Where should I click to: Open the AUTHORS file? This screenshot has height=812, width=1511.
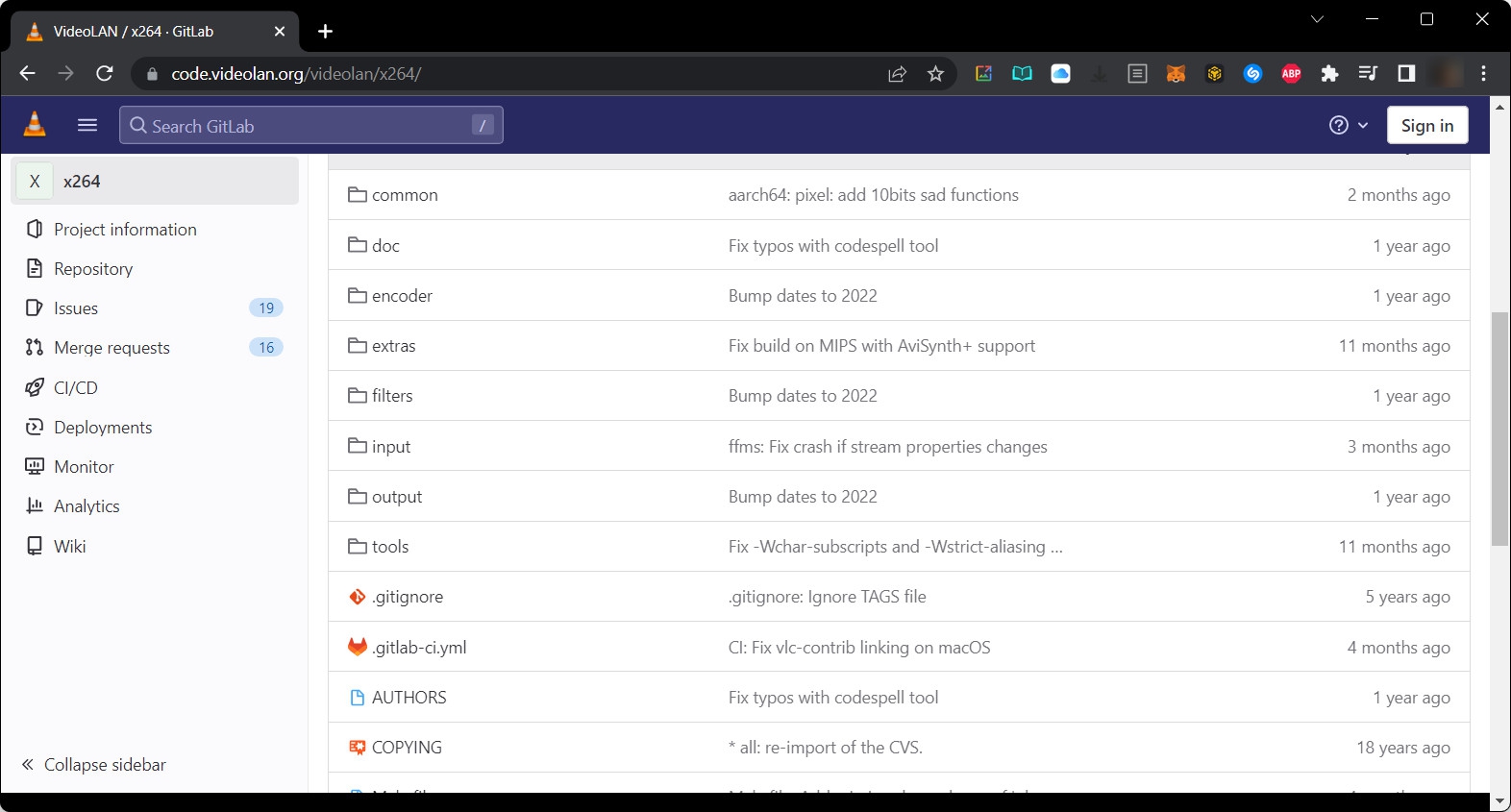click(x=409, y=698)
